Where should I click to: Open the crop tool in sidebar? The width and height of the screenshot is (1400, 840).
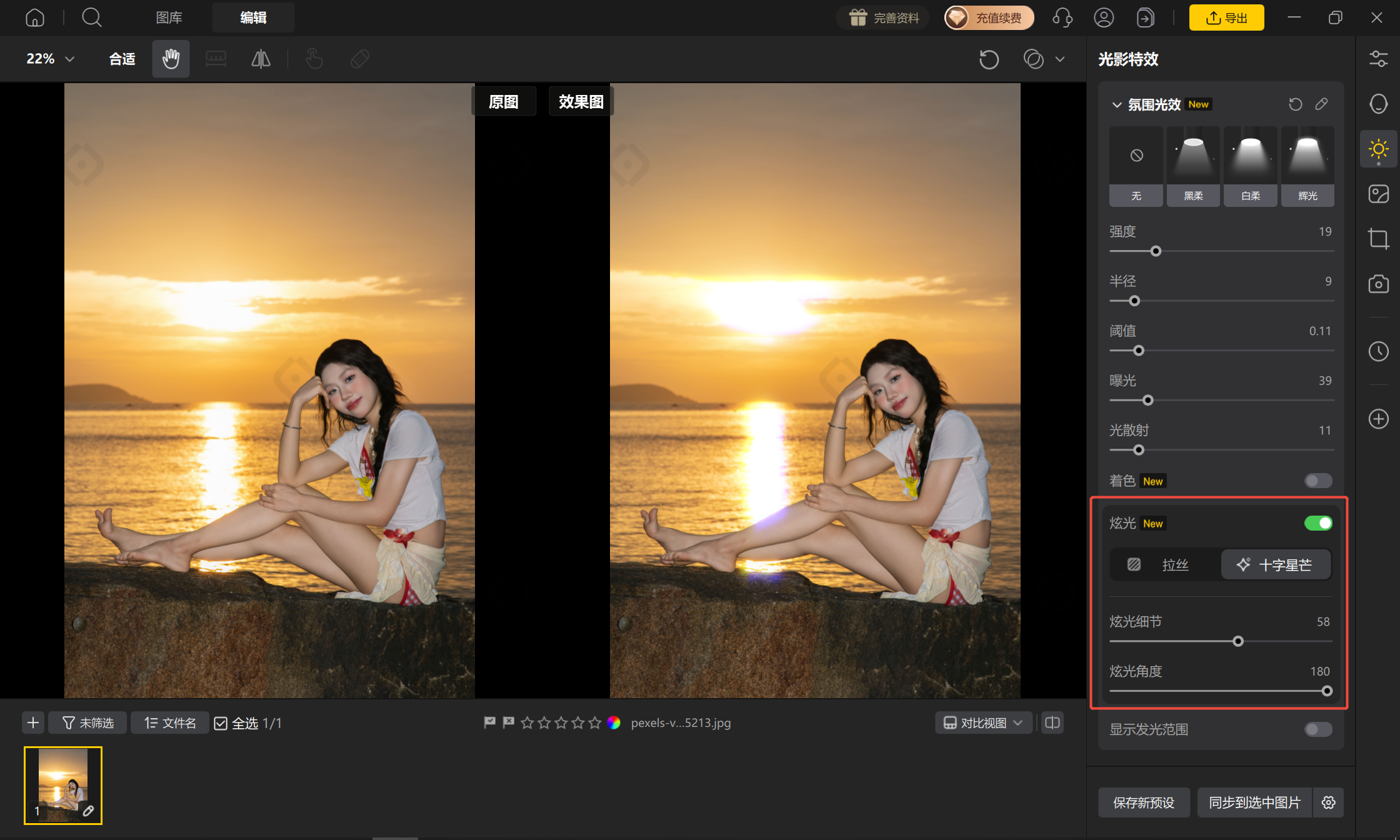(1378, 239)
